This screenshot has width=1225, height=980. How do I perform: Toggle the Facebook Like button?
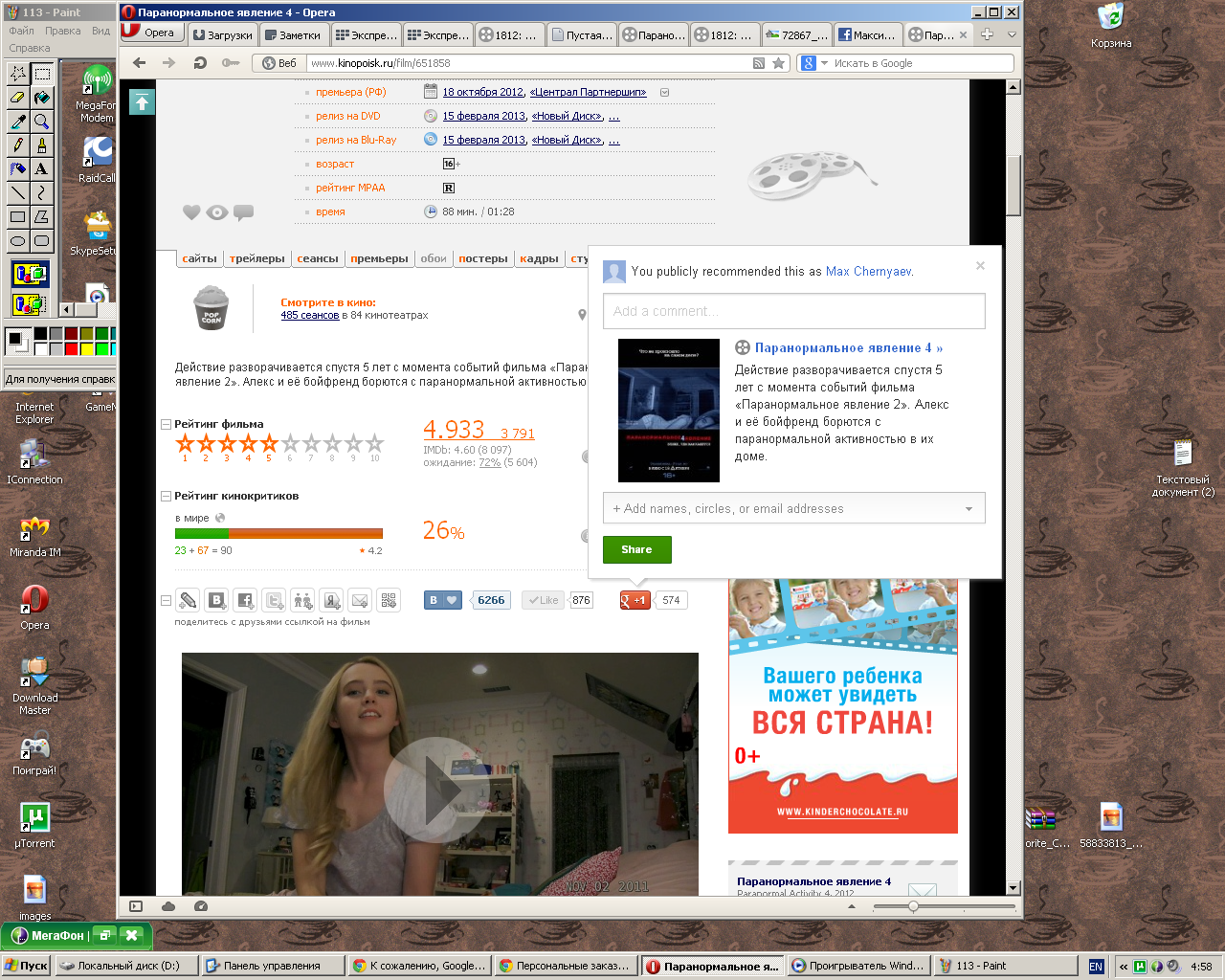point(543,600)
